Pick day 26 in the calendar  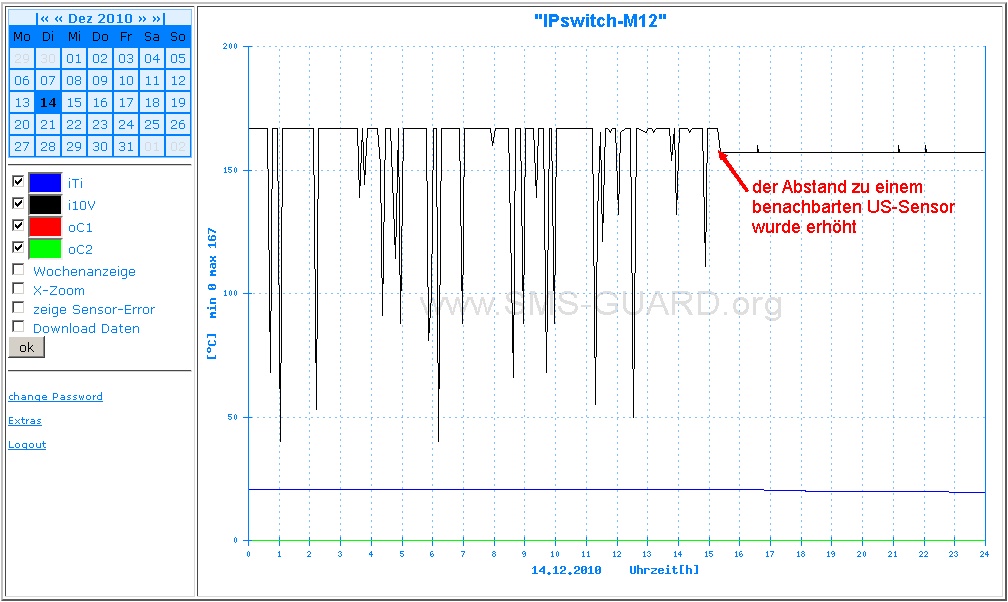[178, 124]
